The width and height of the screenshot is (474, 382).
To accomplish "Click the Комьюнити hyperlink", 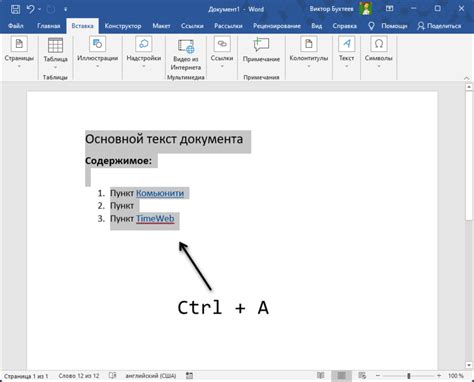I will pyautogui.click(x=160, y=193).
